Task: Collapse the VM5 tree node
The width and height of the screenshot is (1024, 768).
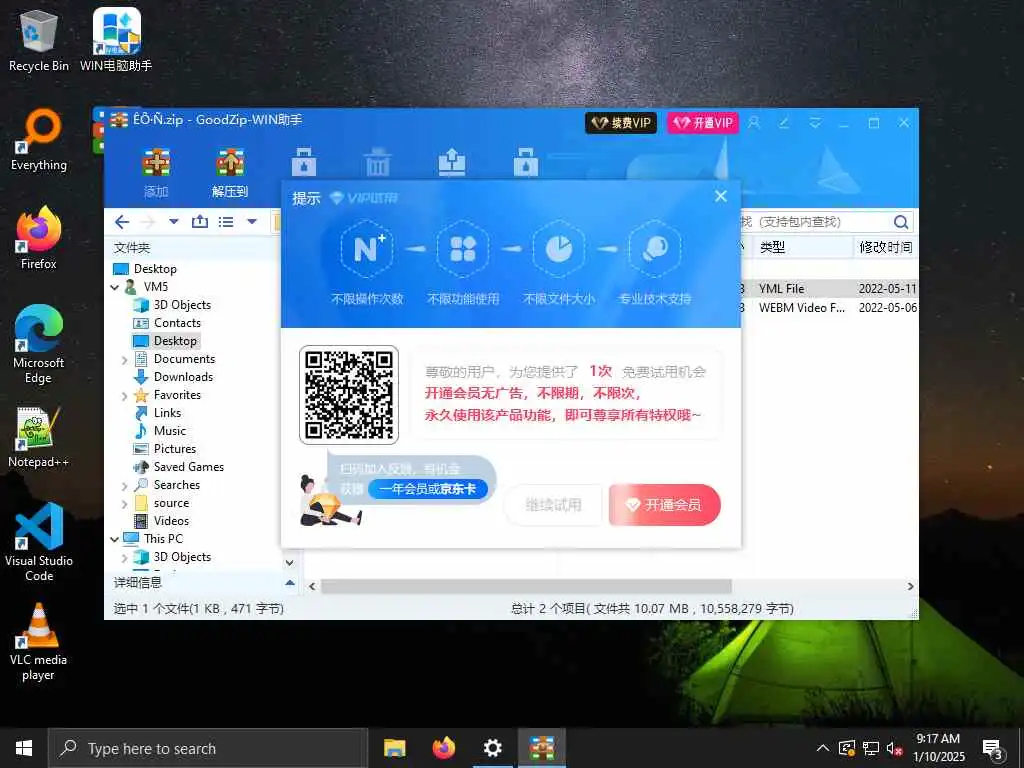Action: click(115, 287)
